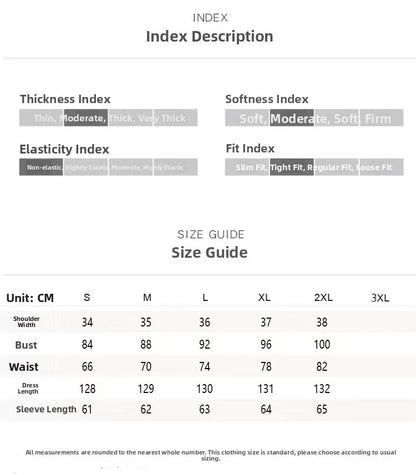
Task: Click the Index Description heading
Action: pyautogui.click(x=210, y=36)
